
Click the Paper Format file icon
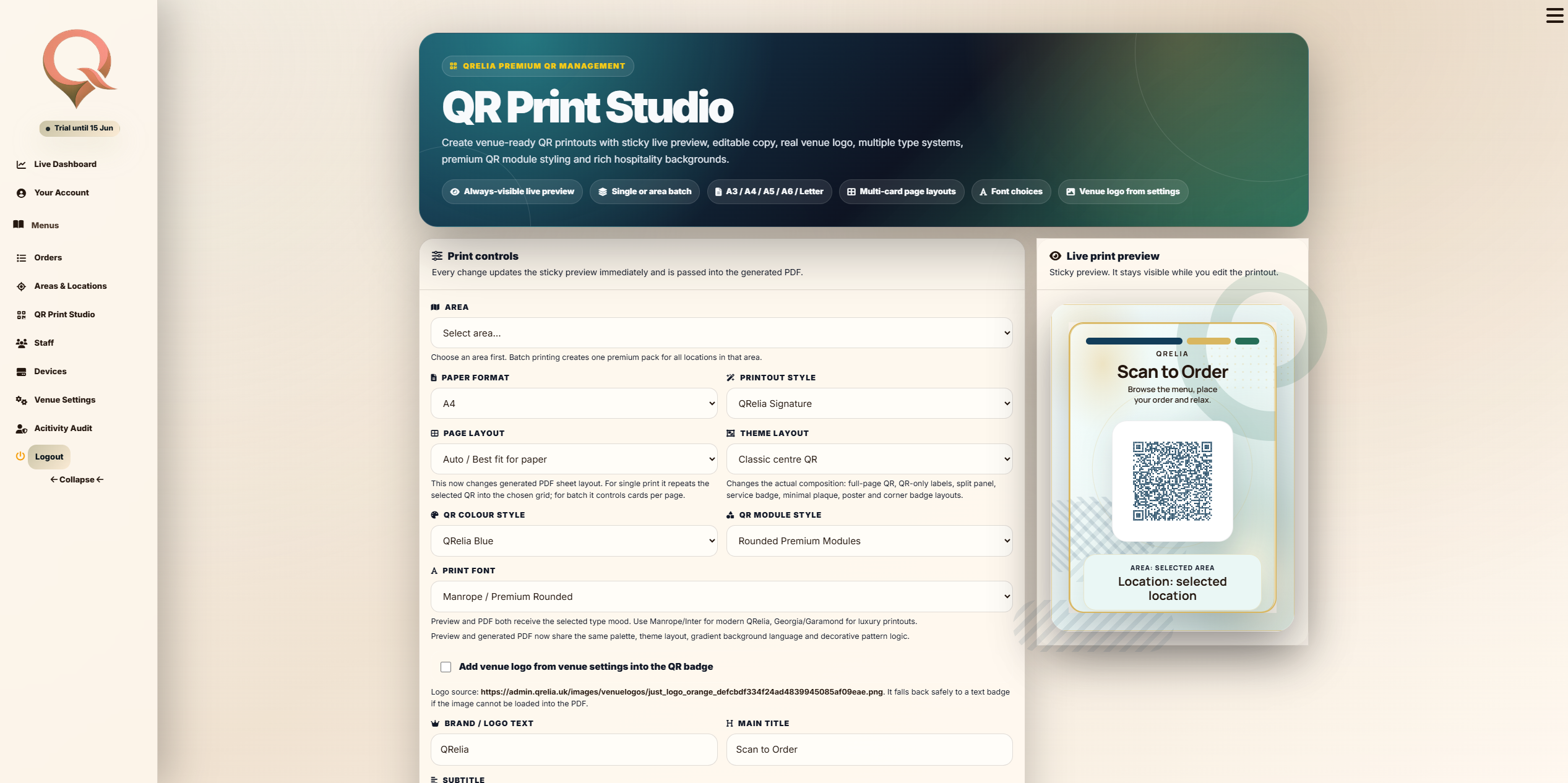433,378
